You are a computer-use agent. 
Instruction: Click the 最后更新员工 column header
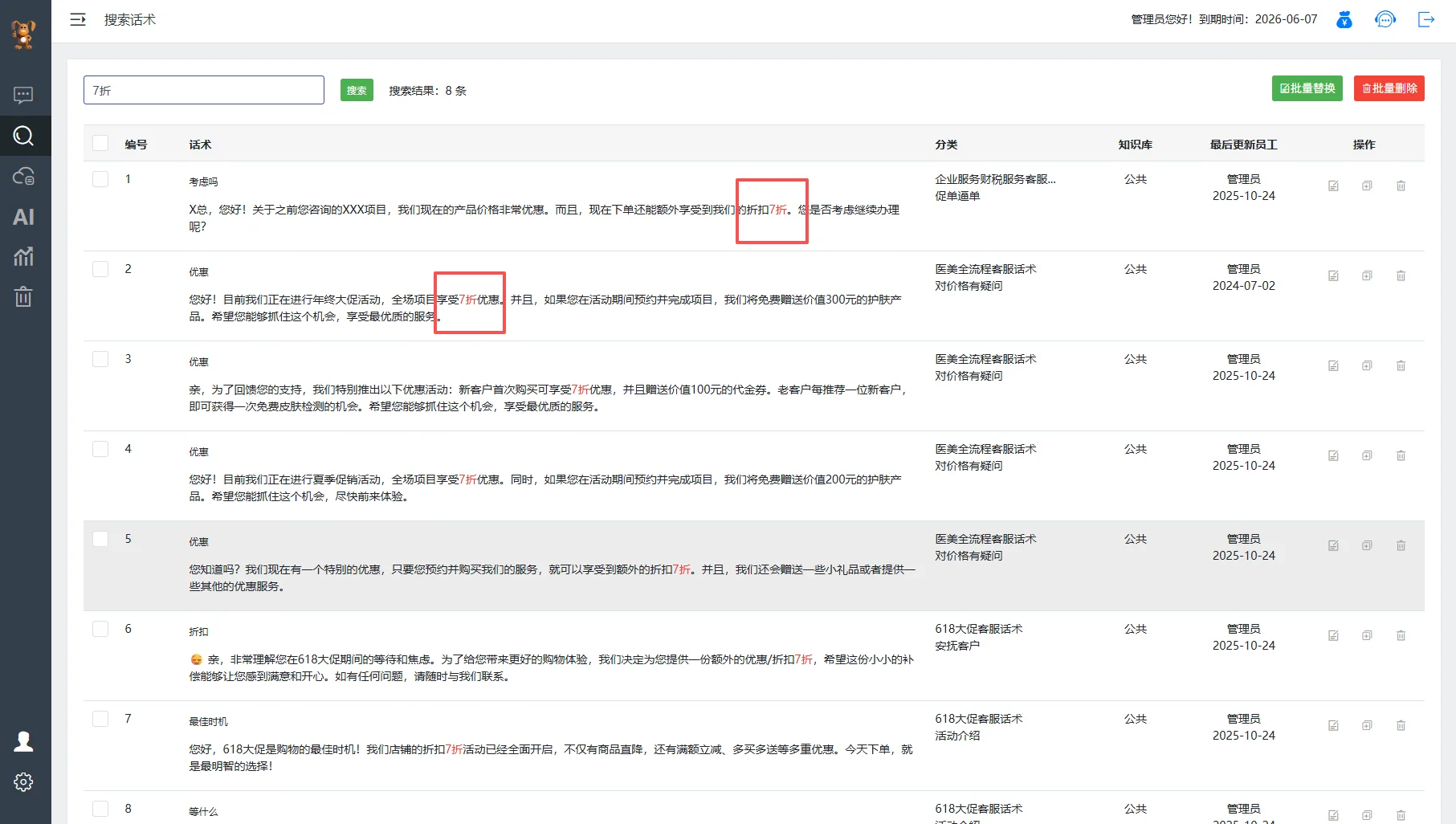[1243, 145]
